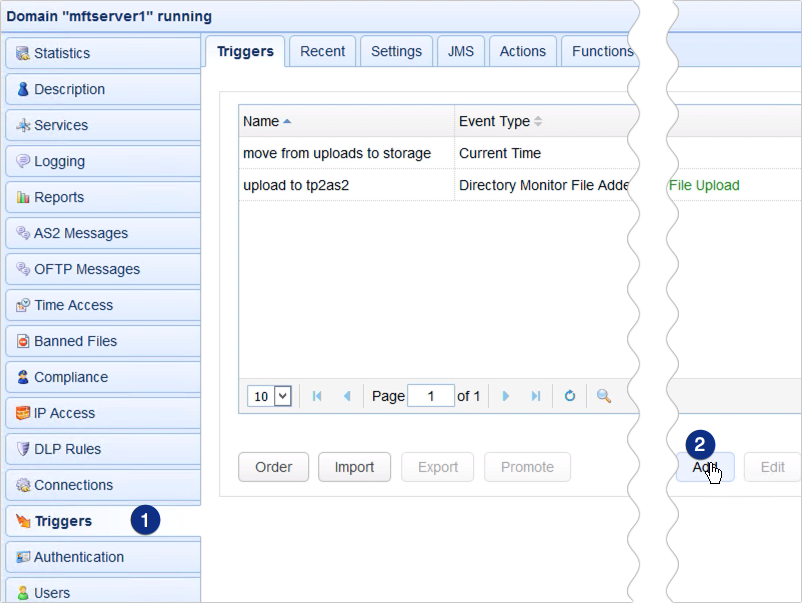The width and height of the screenshot is (802, 603).
Task: Sort the table by Name column header
Action: tap(262, 121)
